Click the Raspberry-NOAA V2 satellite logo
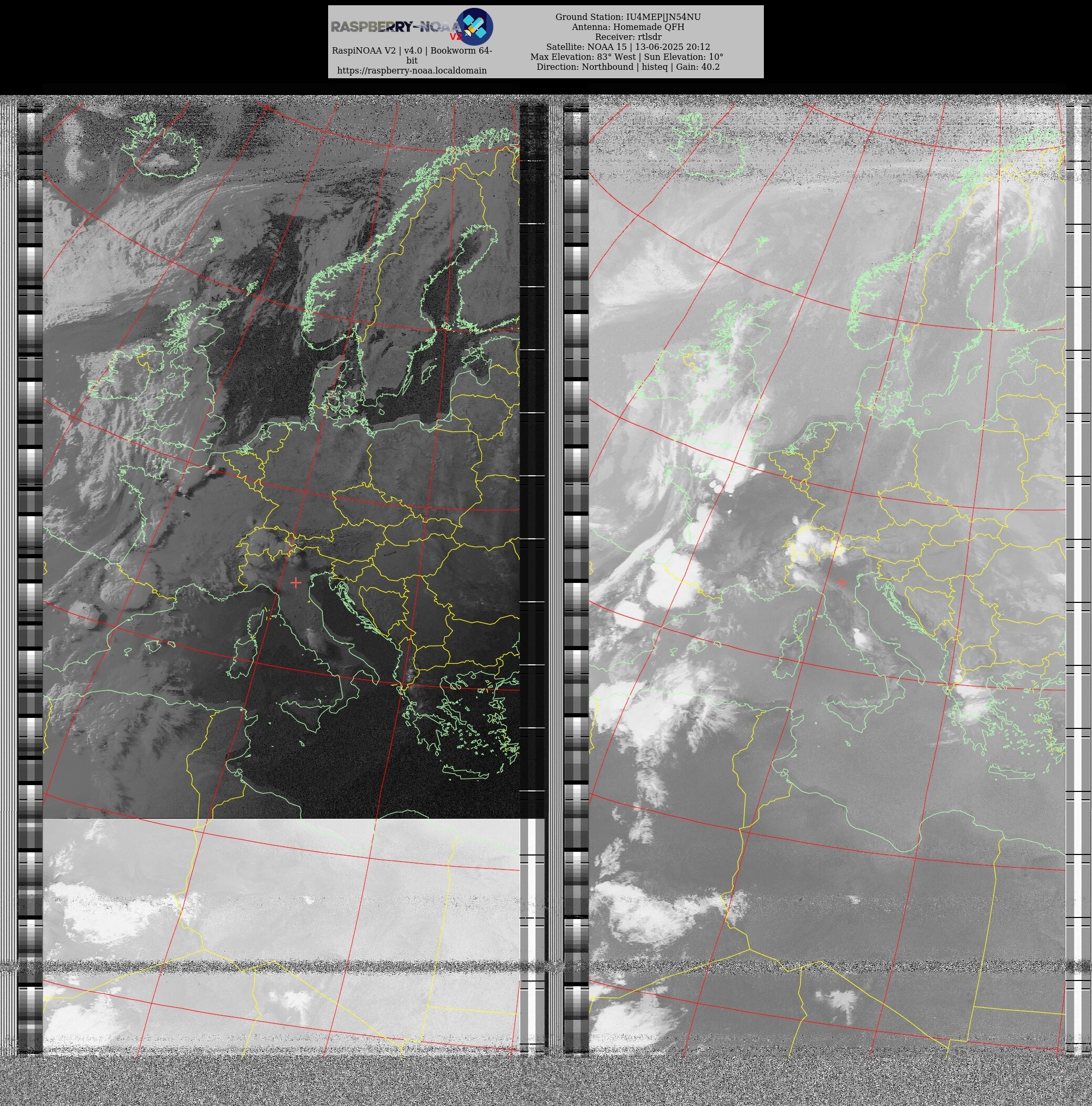Viewport: 1092px width, 1106px height. pyautogui.click(x=475, y=27)
